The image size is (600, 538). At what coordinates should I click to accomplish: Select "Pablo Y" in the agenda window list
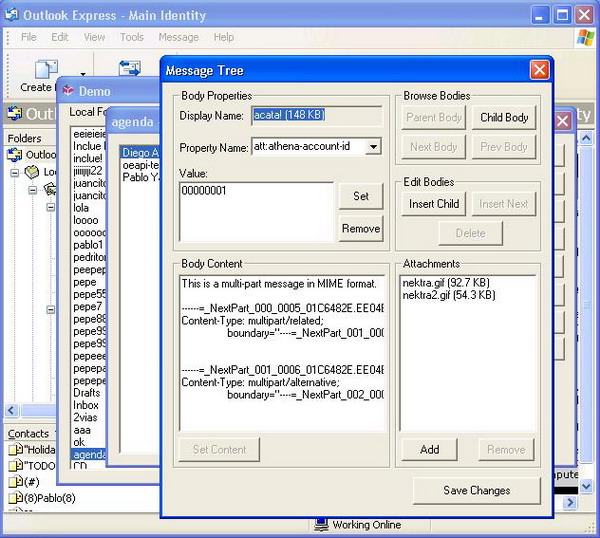click(140, 177)
